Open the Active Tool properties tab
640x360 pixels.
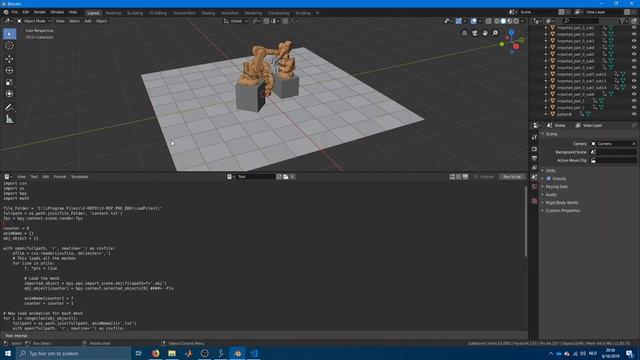coord(534,138)
